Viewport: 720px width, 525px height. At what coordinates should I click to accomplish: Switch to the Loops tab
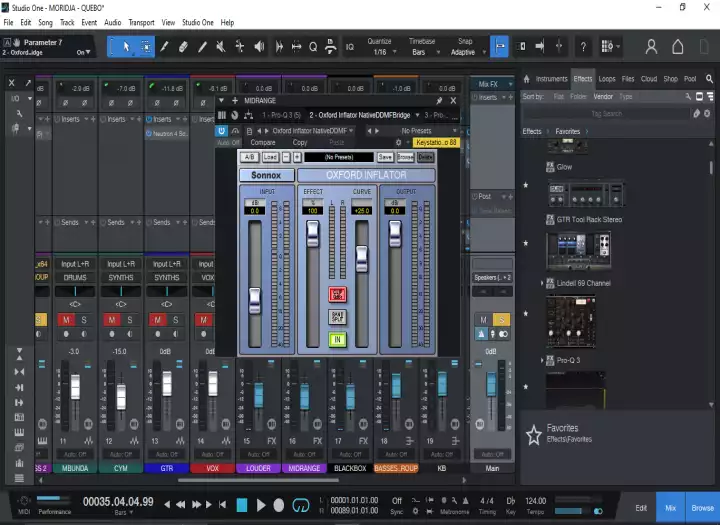point(607,79)
